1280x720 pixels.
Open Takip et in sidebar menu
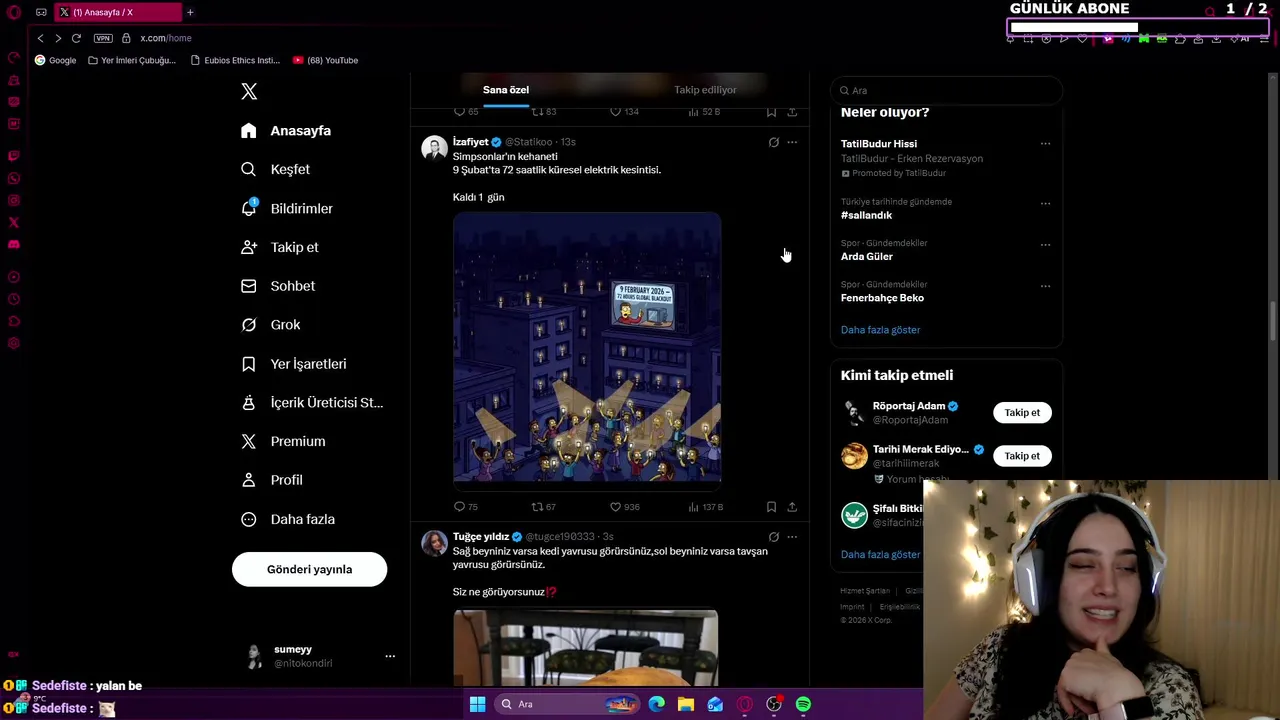pyautogui.click(x=280, y=247)
